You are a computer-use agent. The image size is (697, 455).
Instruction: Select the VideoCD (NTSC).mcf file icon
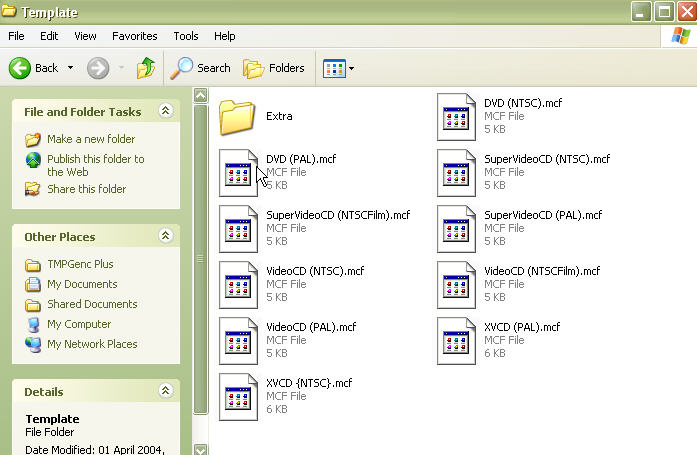click(239, 285)
